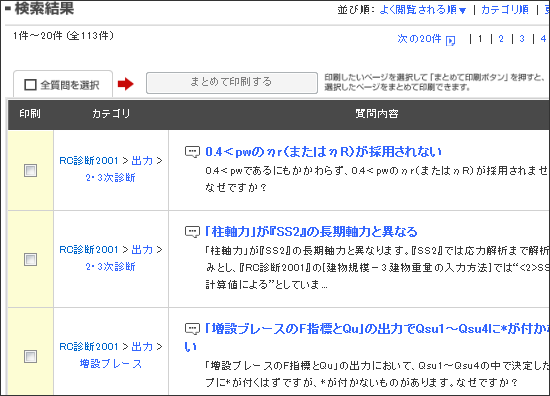Click the 並び順 label

(x=356, y=9)
